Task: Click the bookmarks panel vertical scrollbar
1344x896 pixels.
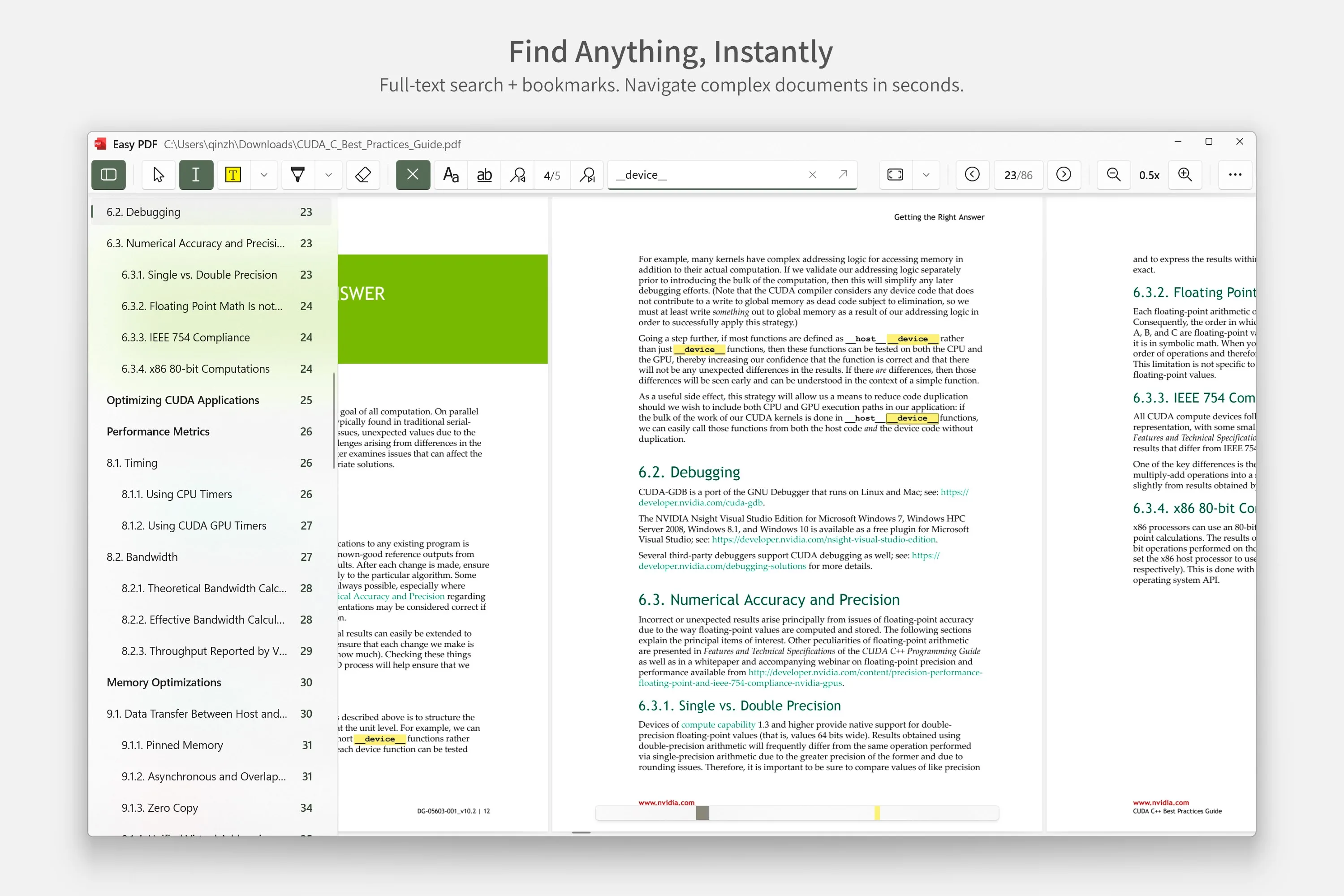Action: [334, 421]
